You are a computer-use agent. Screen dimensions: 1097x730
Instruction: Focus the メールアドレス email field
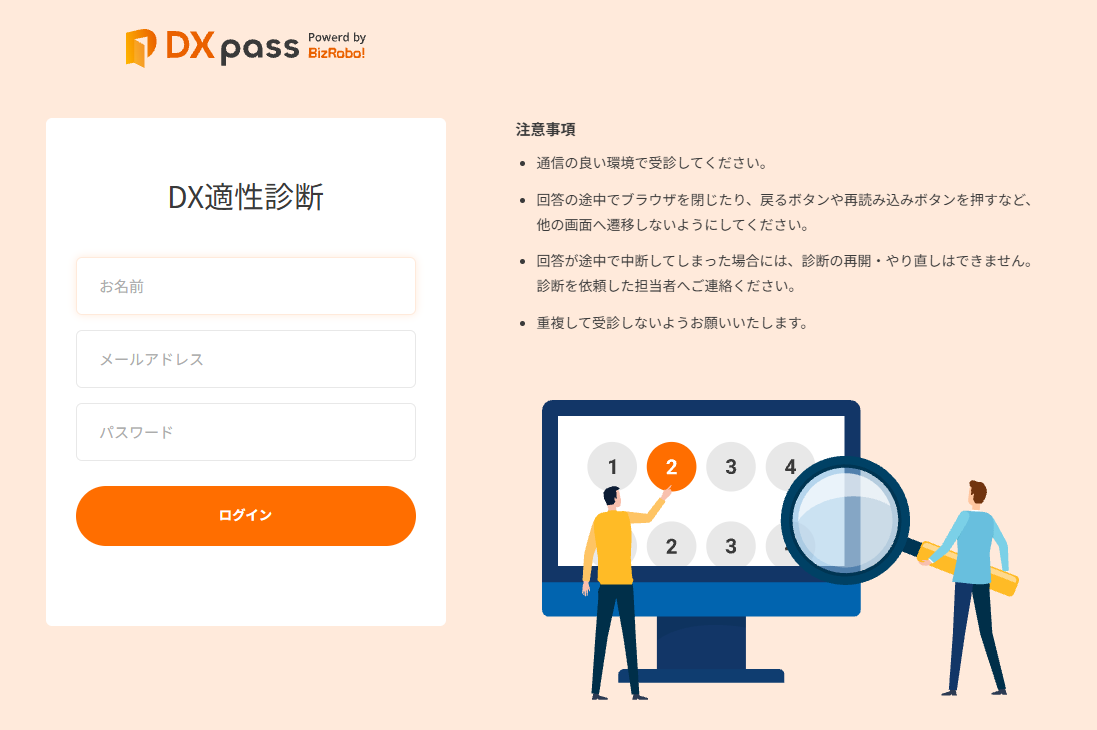[246, 359]
